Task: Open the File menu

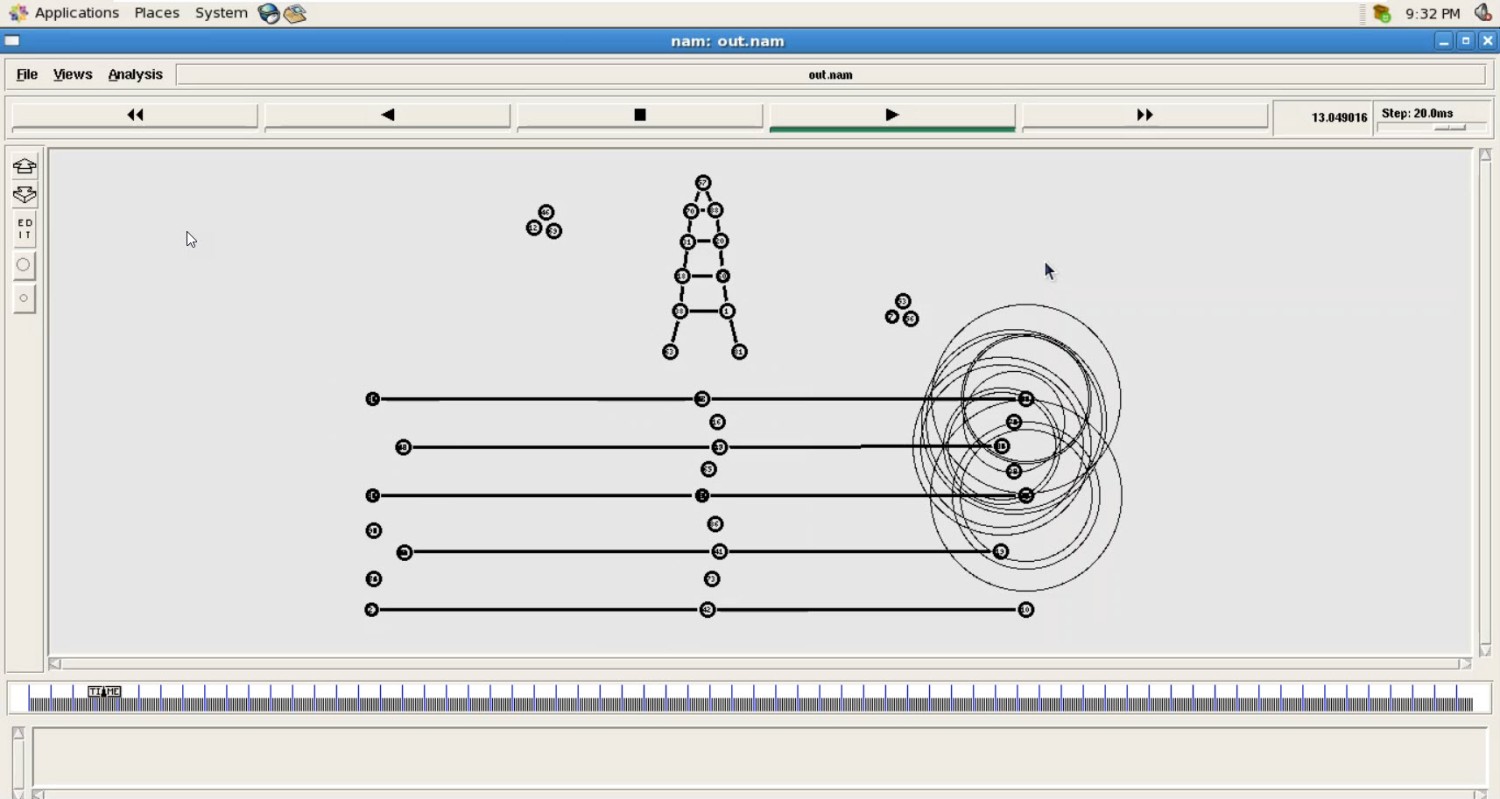Action: tap(25, 74)
